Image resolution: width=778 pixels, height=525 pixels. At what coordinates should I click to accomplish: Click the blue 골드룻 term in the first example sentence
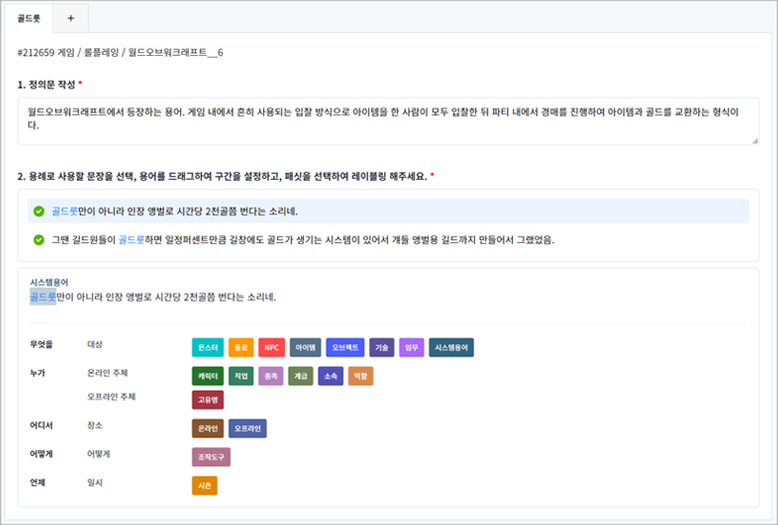pos(65,211)
